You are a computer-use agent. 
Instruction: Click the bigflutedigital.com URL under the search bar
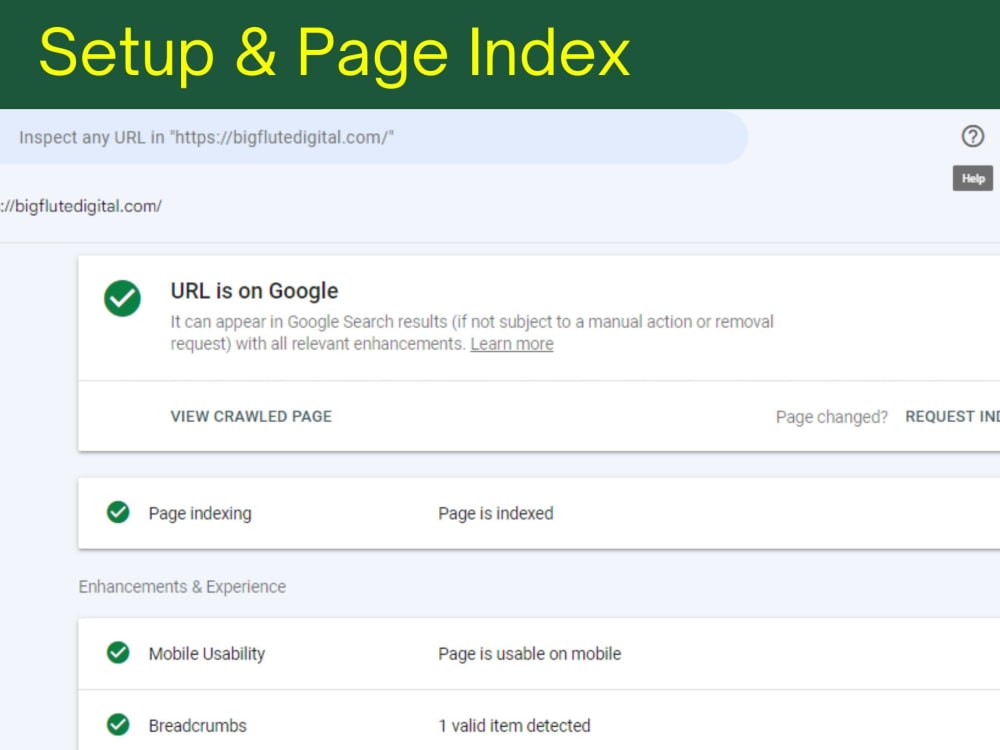[81, 206]
